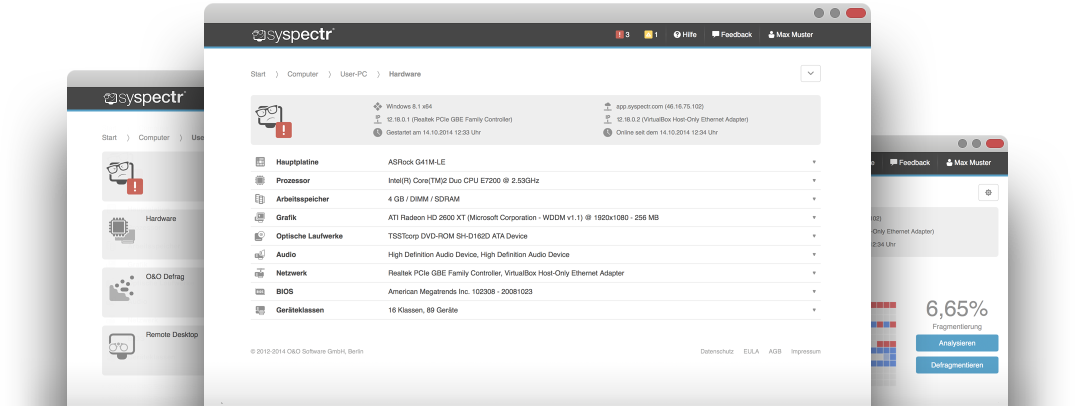
Task: Open the Max Muster user menu
Action: [x=790, y=35]
